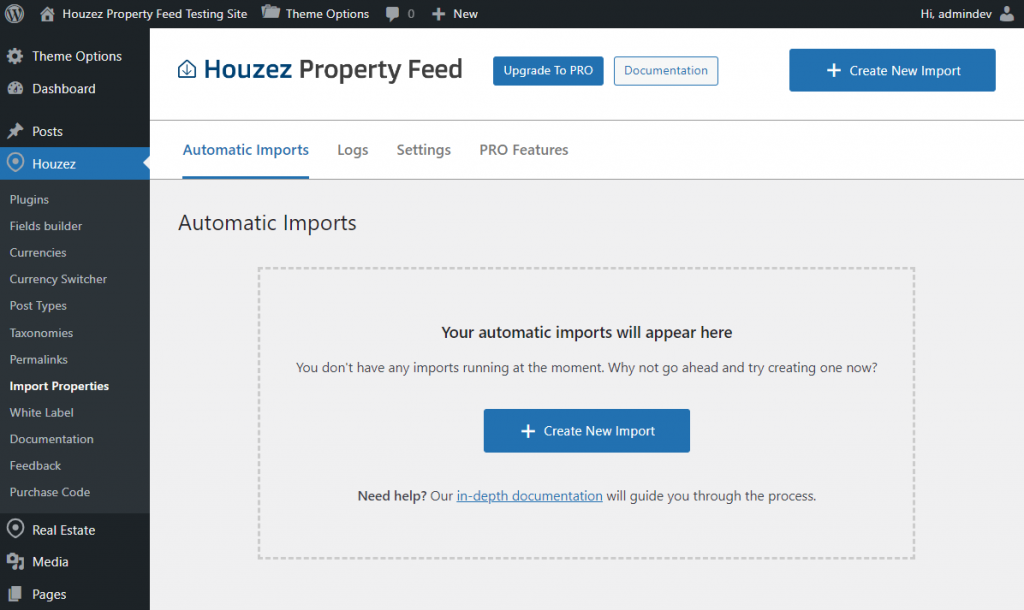Click the home icon beside the site name
The height and width of the screenshot is (610, 1024).
pos(47,14)
